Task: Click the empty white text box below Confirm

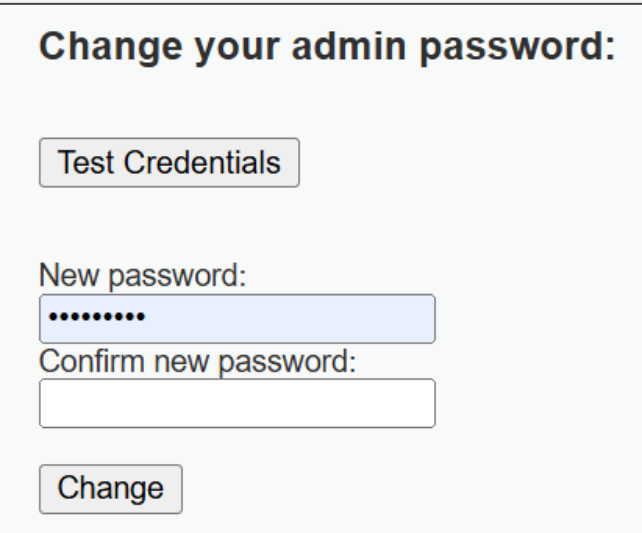Action: pyautogui.click(x=237, y=403)
